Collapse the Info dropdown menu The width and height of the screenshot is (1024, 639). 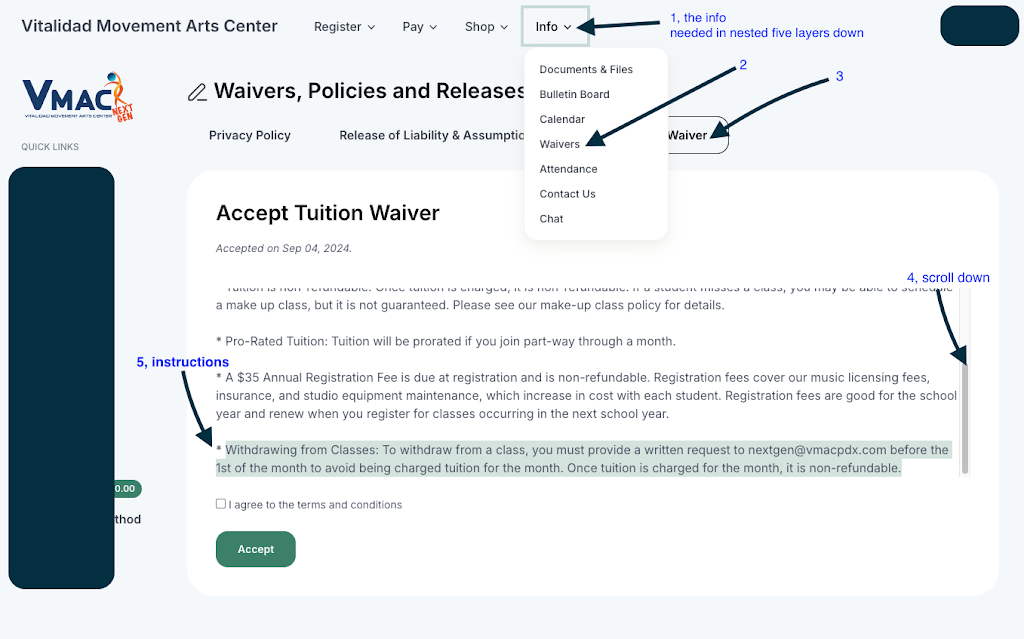click(554, 27)
